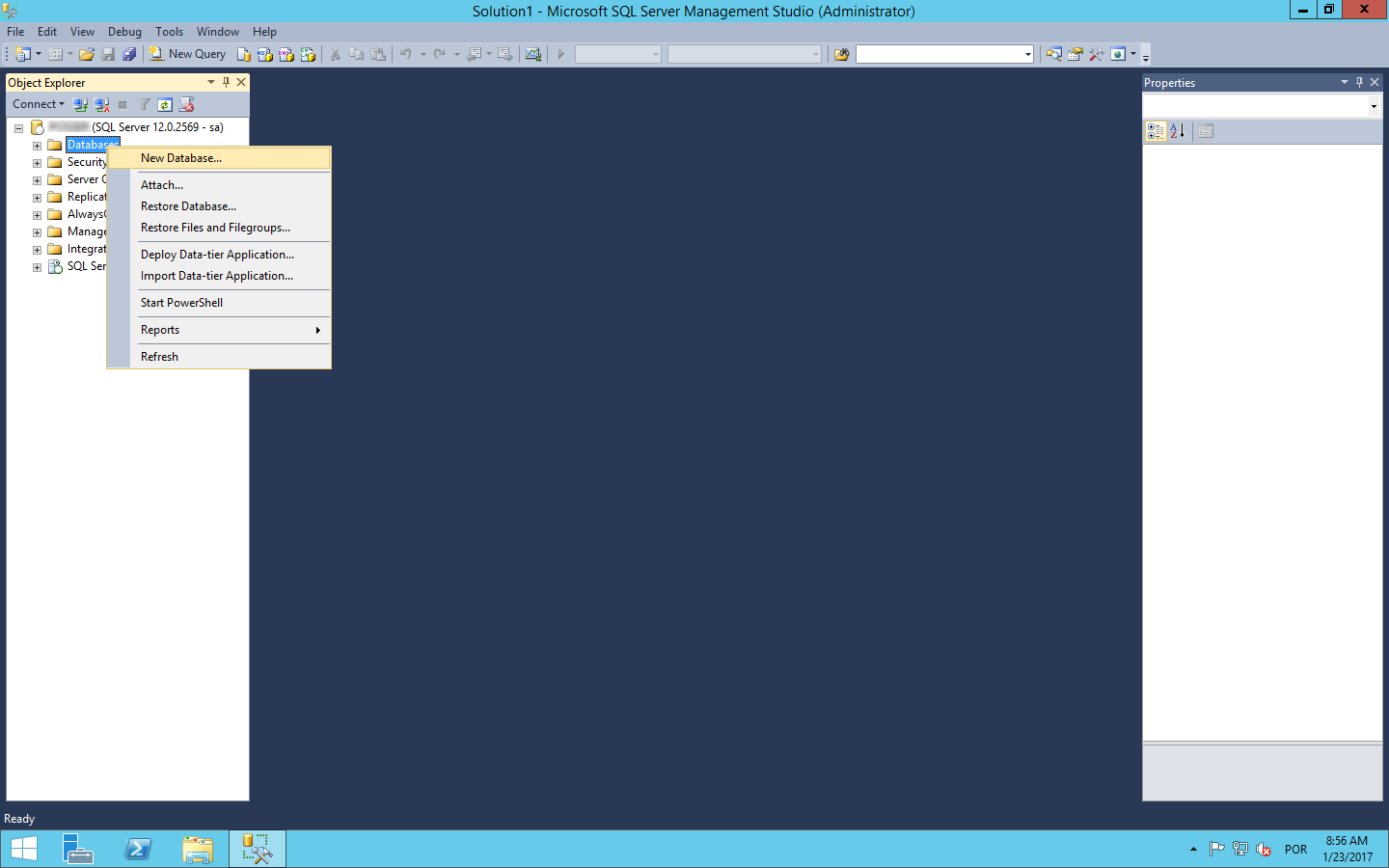This screenshot has height=868, width=1389.
Task: Toggle auto hide pin on Properties panel
Action: point(1359,82)
